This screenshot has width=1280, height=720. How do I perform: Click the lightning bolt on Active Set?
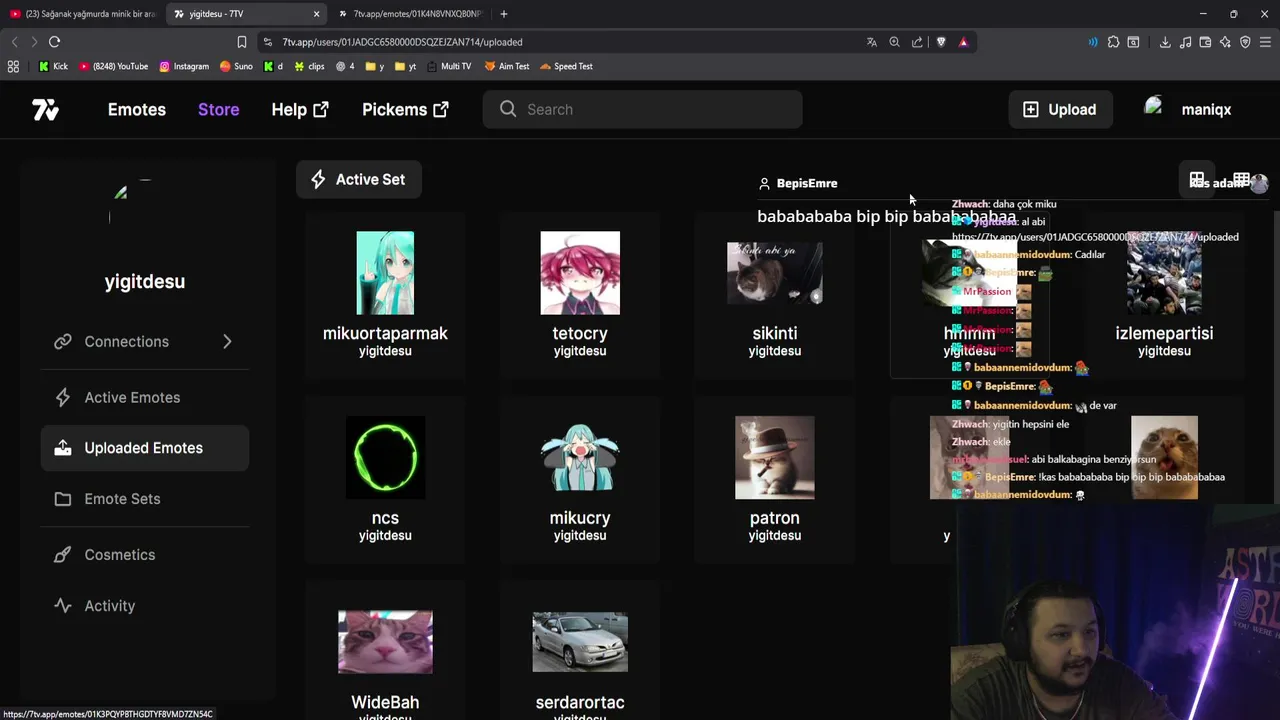[x=318, y=179]
